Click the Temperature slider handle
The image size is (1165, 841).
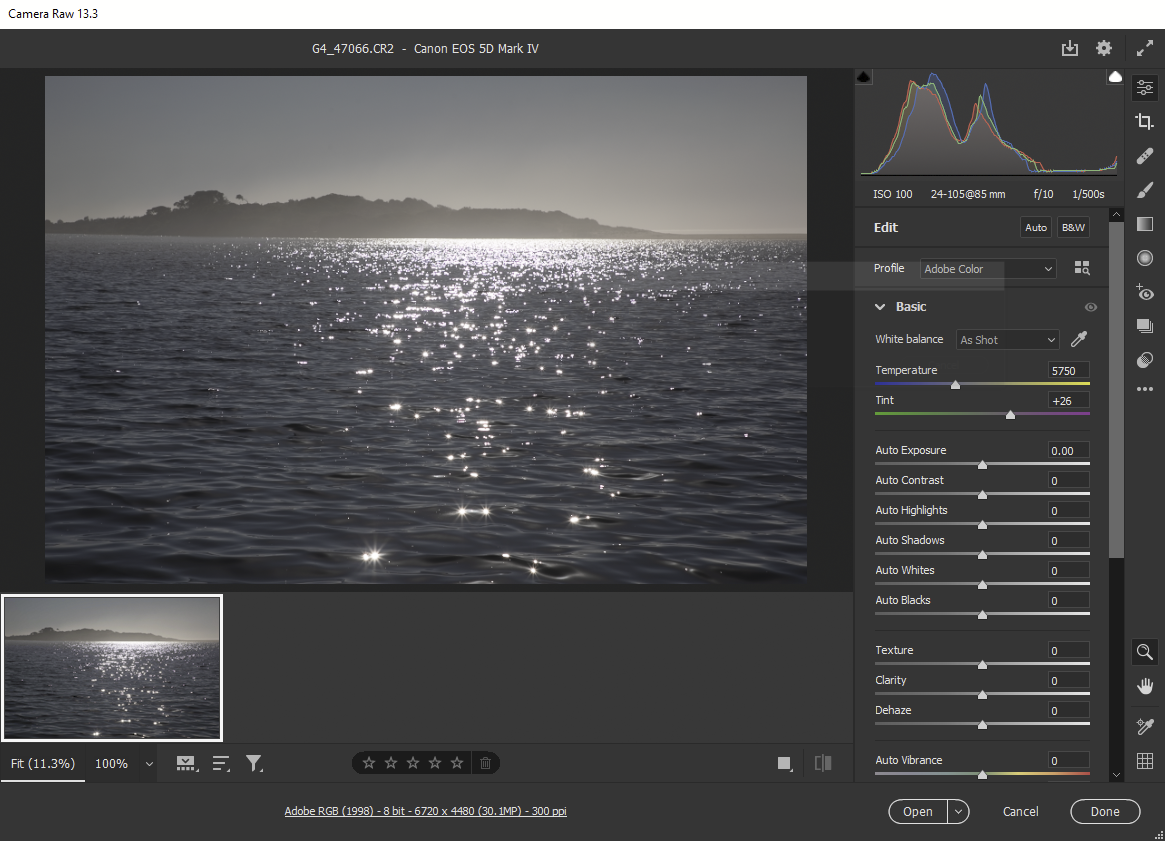tap(955, 385)
